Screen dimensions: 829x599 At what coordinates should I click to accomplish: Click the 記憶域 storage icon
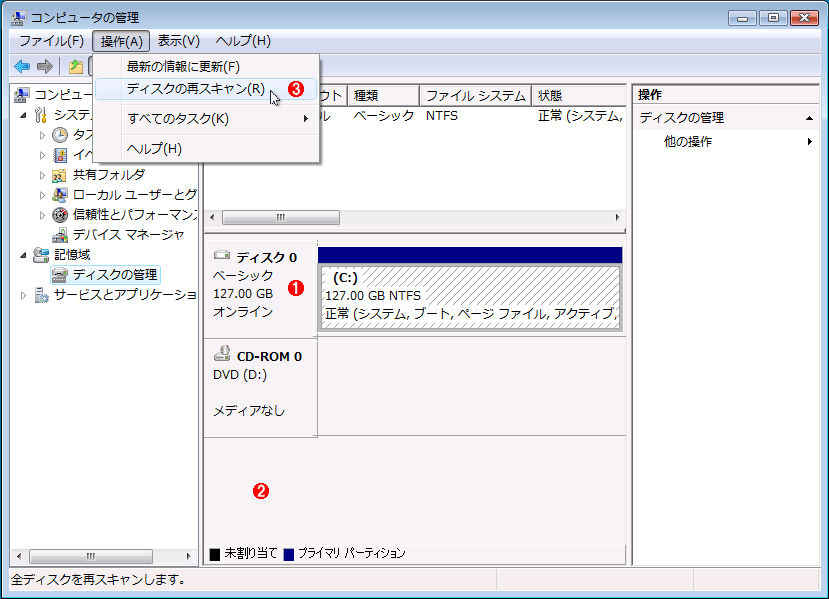[41, 255]
